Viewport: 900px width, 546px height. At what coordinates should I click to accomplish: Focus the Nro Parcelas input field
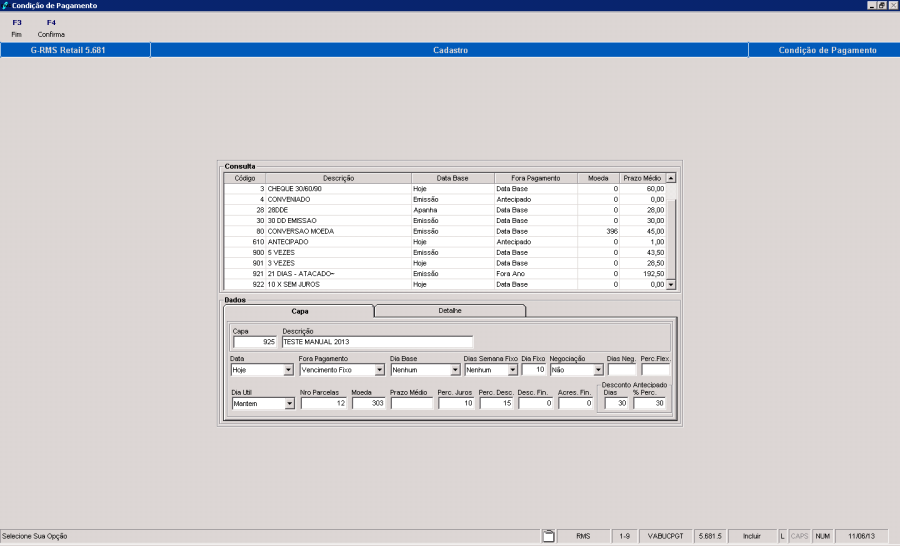pyautogui.click(x=323, y=404)
